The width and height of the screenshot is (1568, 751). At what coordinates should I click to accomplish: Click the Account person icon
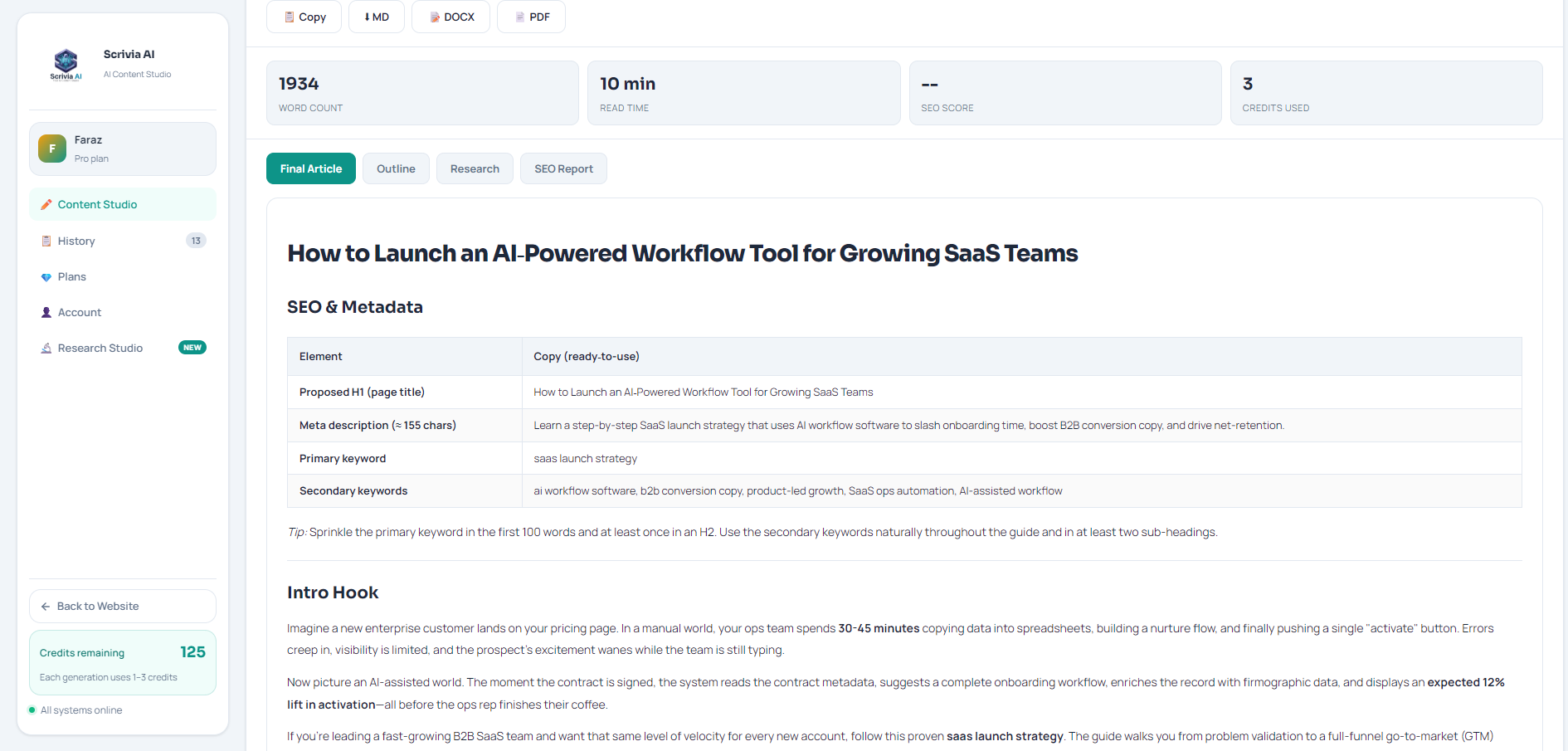tap(46, 313)
